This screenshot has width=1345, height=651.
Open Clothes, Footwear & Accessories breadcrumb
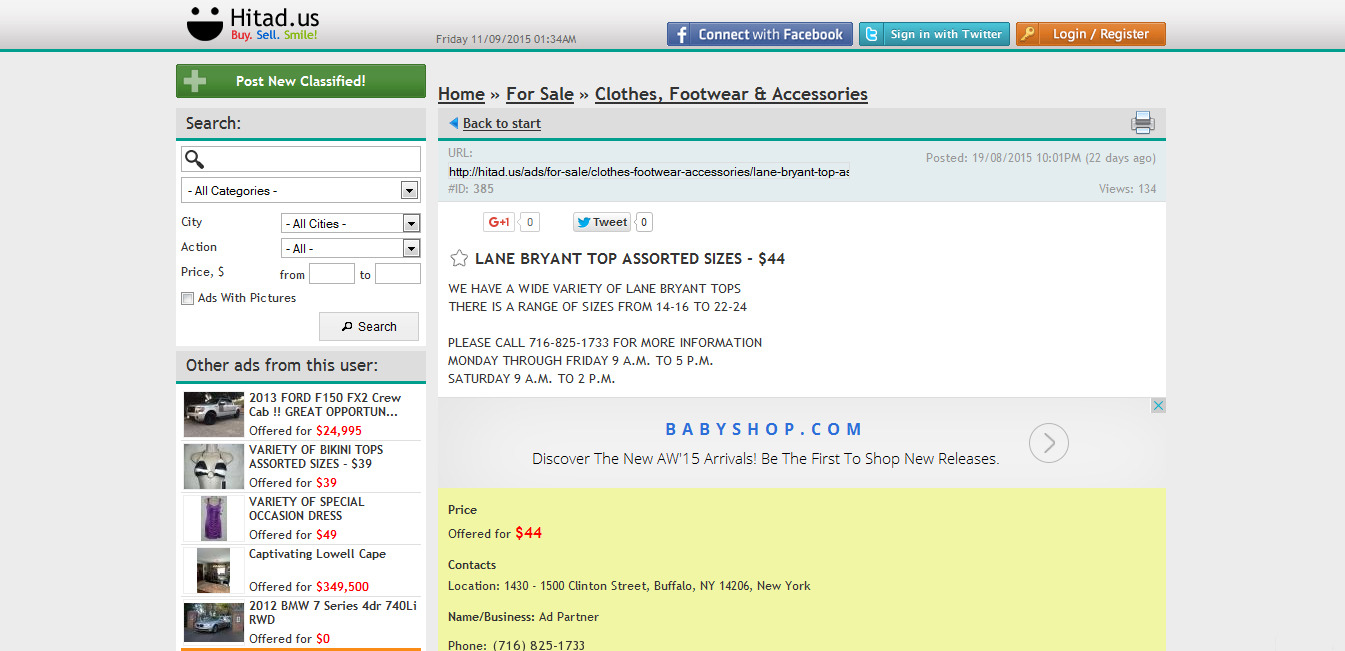tap(731, 94)
